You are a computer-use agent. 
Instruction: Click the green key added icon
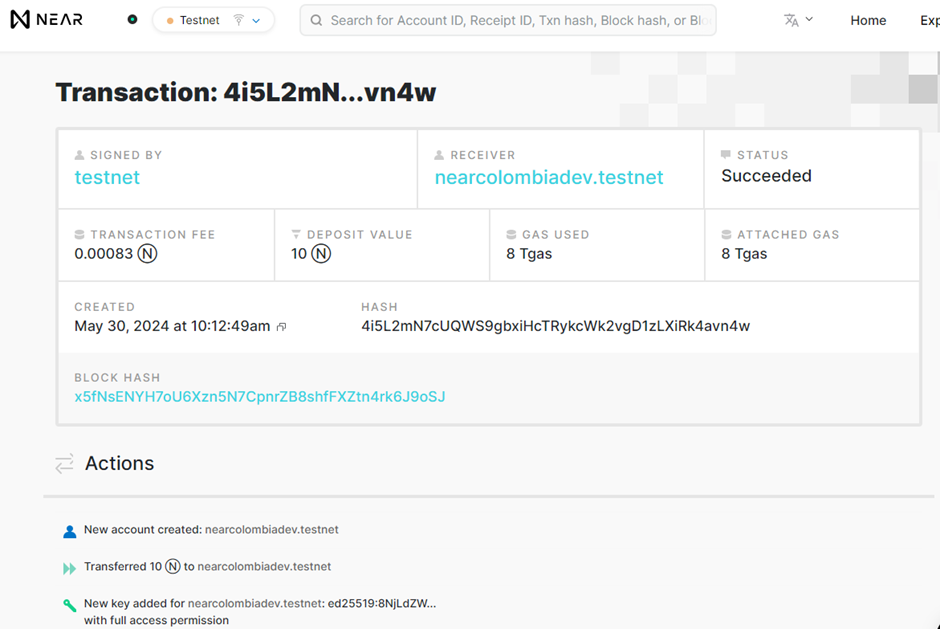click(69, 605)
